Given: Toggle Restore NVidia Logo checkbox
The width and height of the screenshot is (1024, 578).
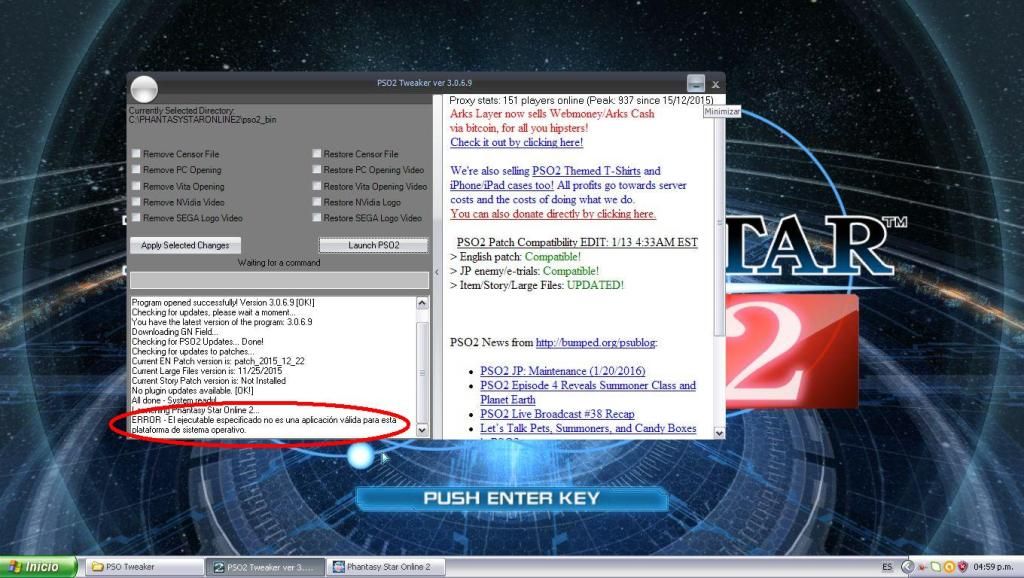Looking at the screenshot, I should coord(317,202).
